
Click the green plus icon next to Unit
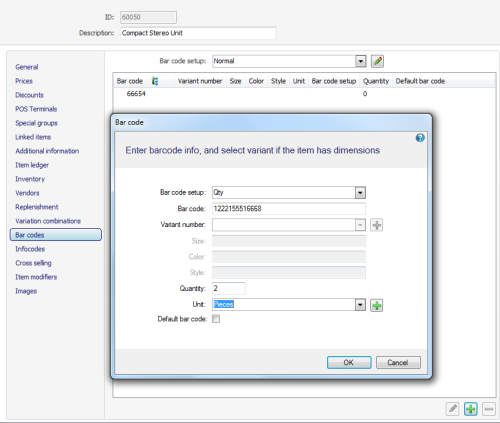377,305
